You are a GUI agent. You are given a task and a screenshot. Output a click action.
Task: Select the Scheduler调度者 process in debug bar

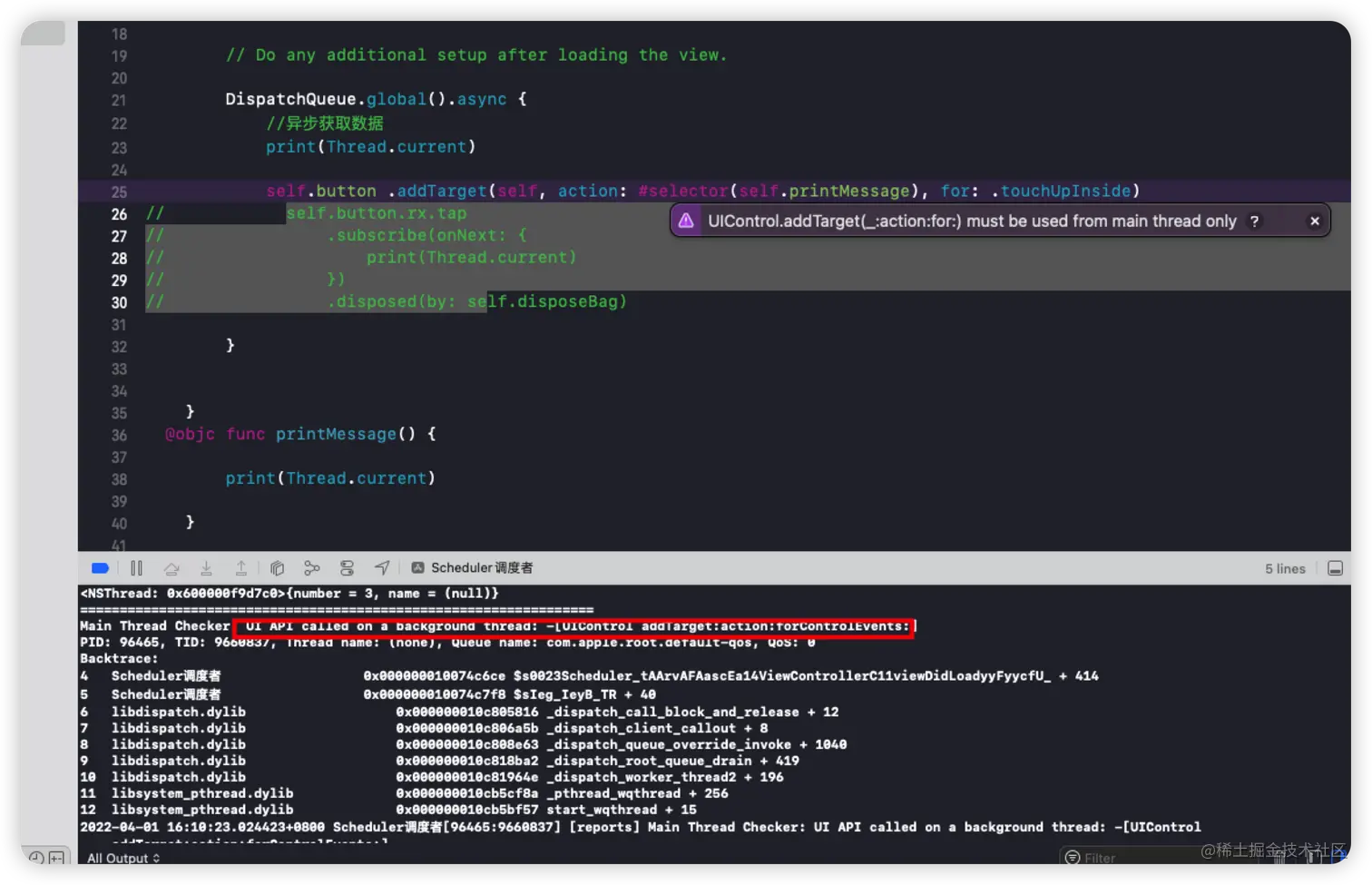[x=473, y=568]
